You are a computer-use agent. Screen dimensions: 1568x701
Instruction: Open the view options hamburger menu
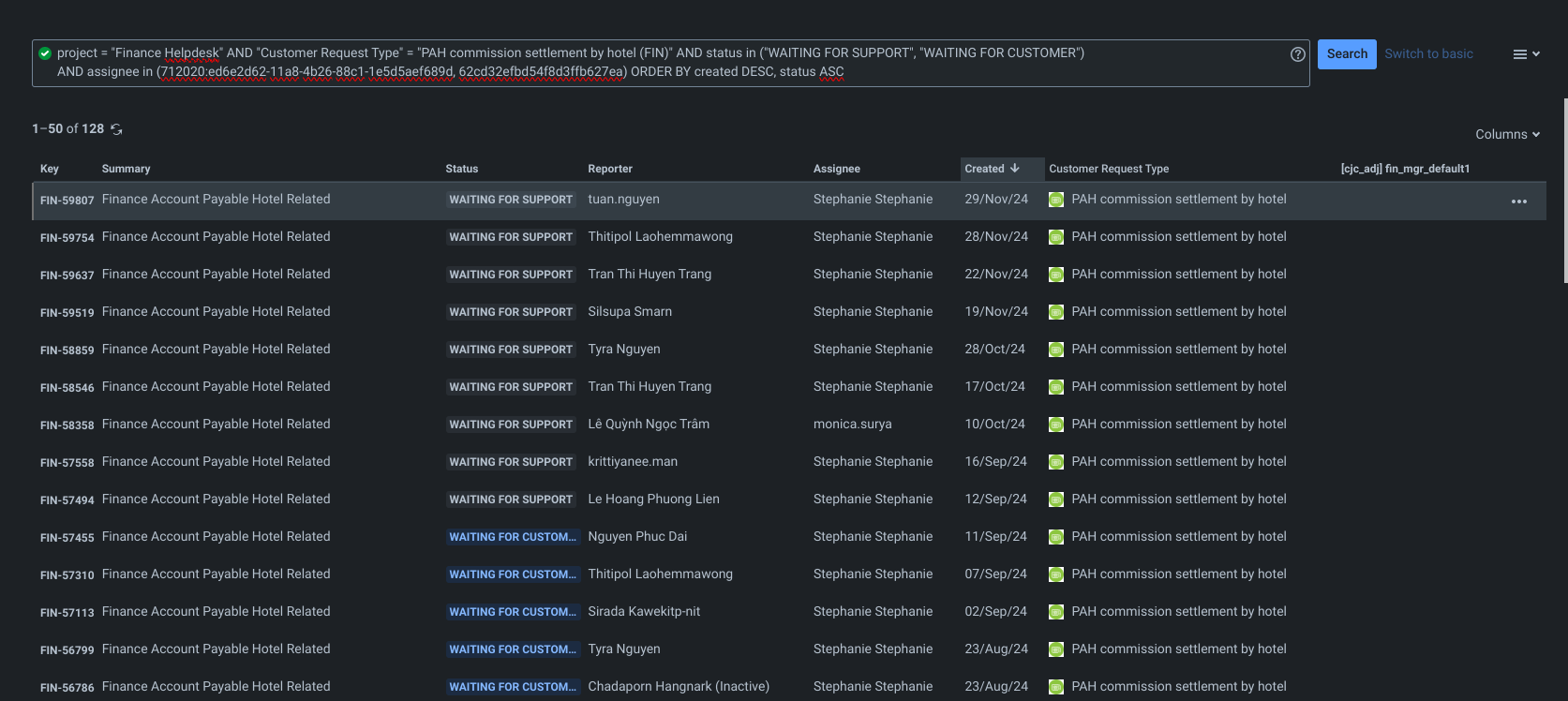[1526, 54]
